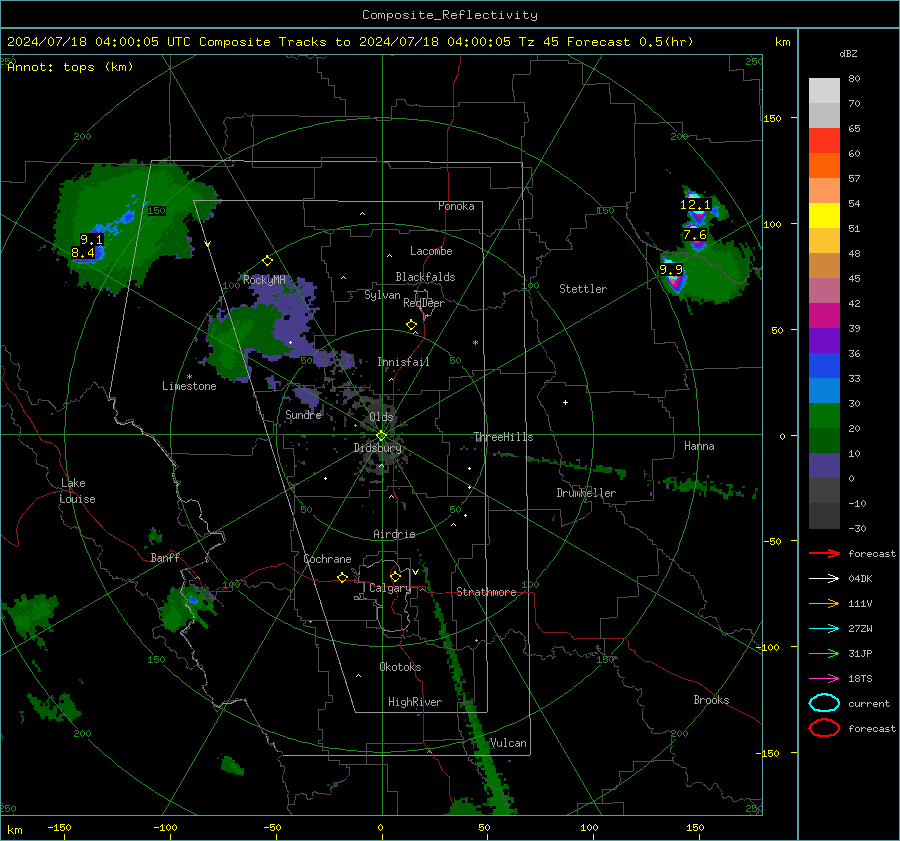Click the Ponoka city label
The image size is (900, 841).
[x=456, y=206]
